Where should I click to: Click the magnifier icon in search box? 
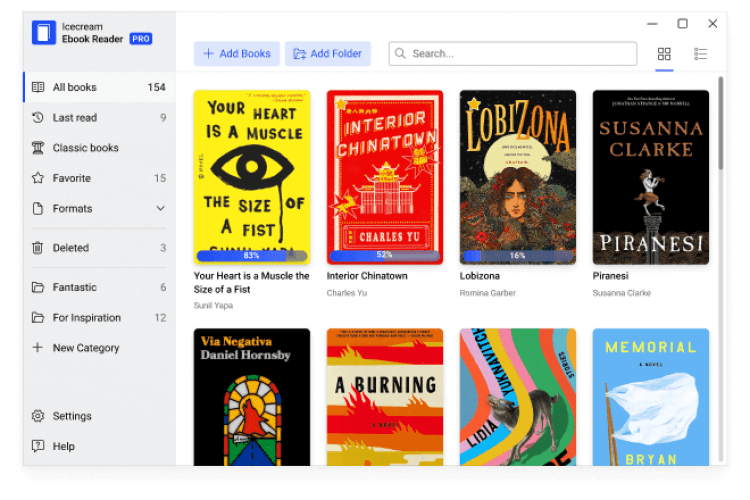[x=400, y=53]
